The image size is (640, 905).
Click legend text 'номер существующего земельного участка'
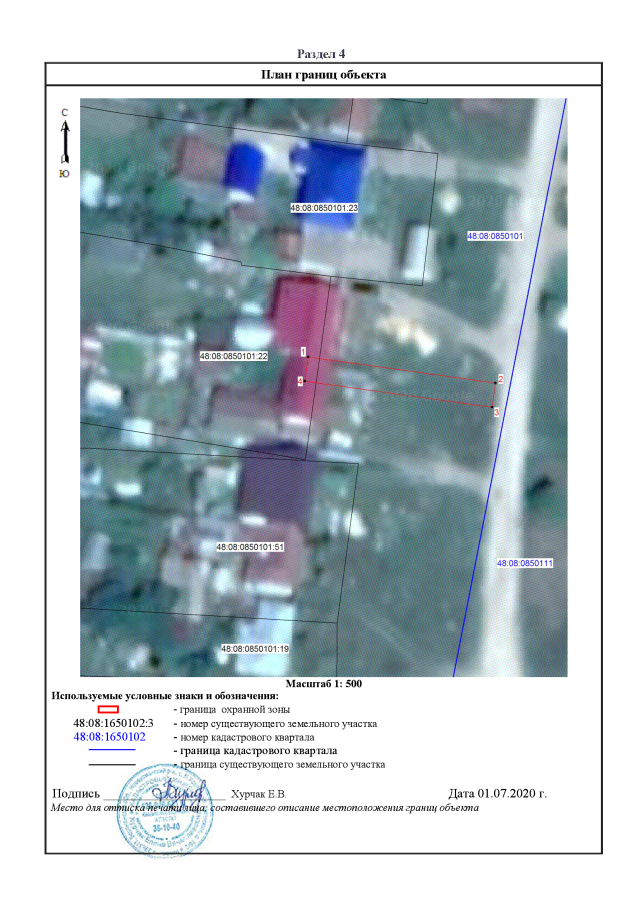click(279, 724)
